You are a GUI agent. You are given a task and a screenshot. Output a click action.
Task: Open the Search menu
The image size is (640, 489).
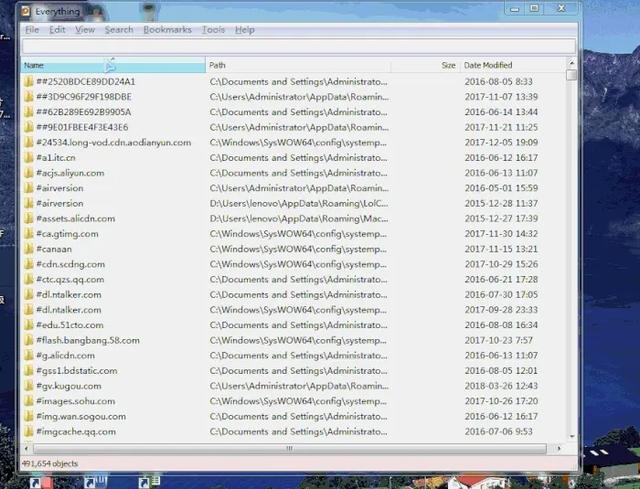(119, 30)
